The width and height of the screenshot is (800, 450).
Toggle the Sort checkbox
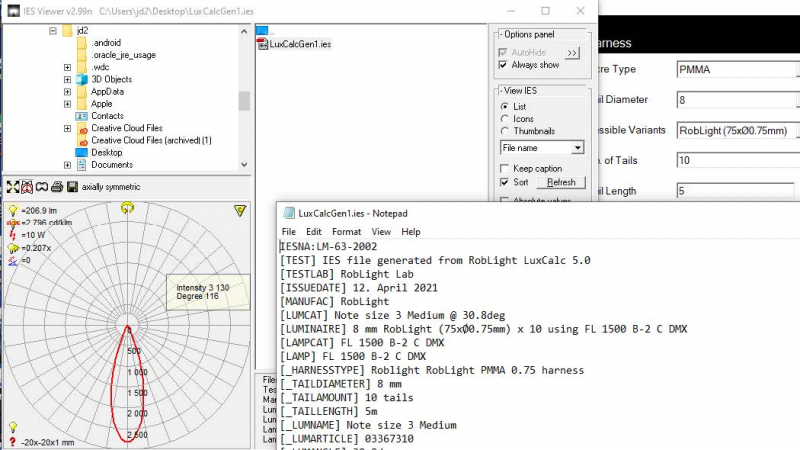[x=504, y=182]
